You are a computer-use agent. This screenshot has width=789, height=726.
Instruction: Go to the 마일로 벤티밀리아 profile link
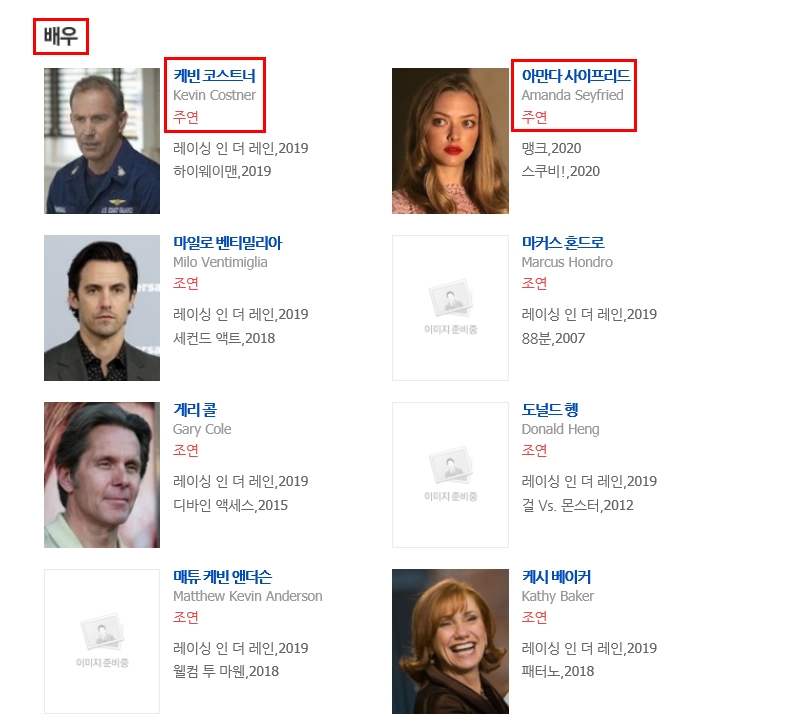coord(227,243)
